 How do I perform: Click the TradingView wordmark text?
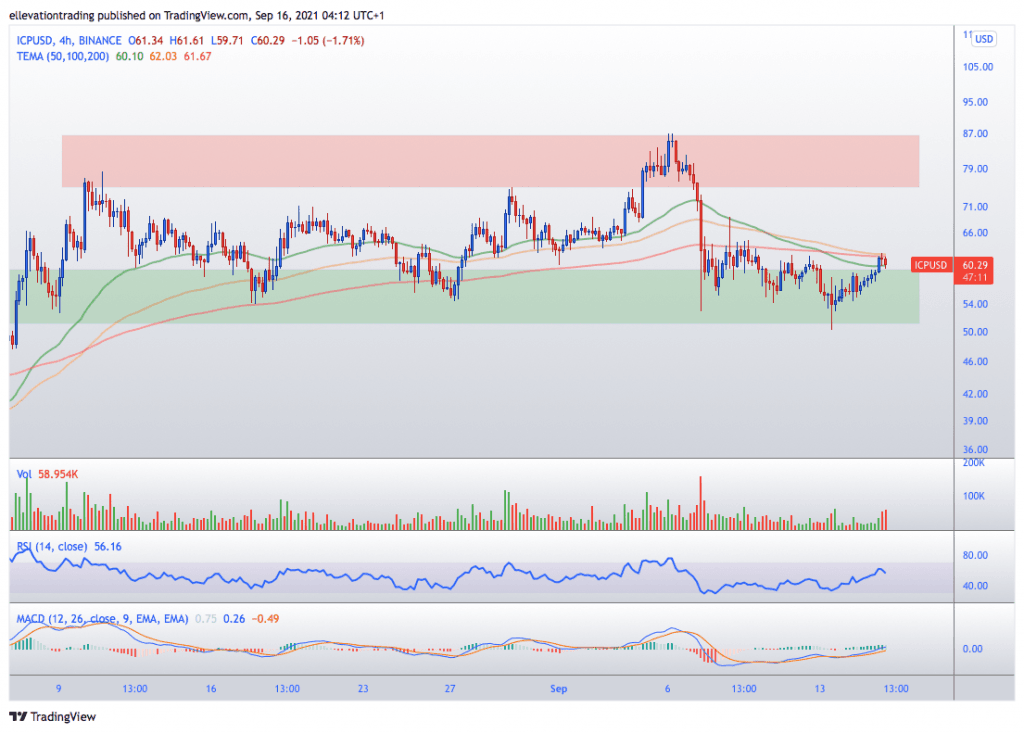coord(64,717)
